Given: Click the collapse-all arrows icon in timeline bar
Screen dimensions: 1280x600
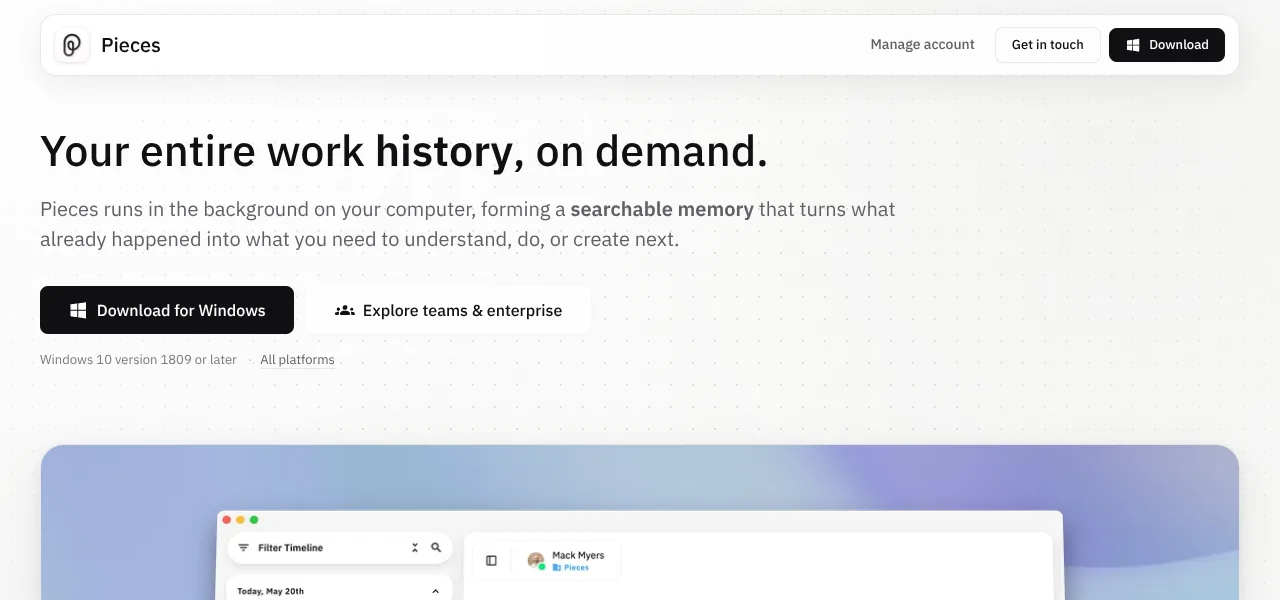Looking at the screenshot, I should click(415, 548).
